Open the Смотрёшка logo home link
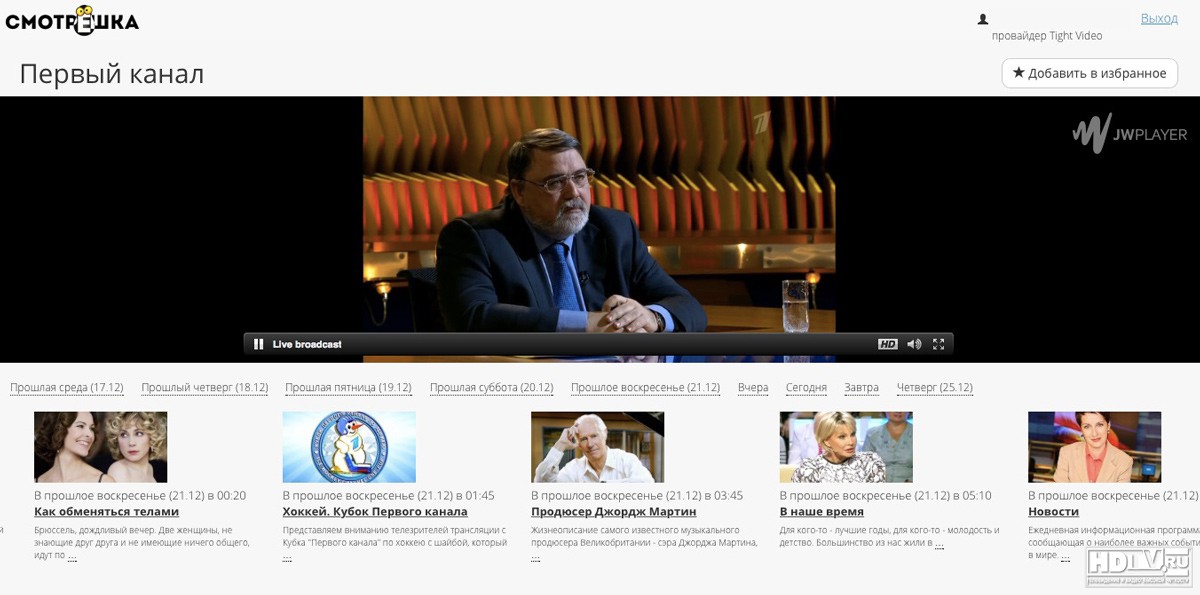This screenshot has height=595, width=1200. tap(72, 20)
